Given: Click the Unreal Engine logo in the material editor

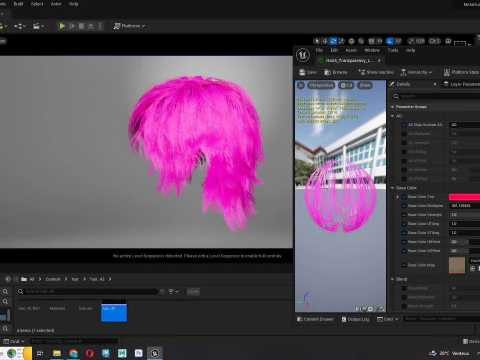Looking at the screenshot, I should 303,55.
